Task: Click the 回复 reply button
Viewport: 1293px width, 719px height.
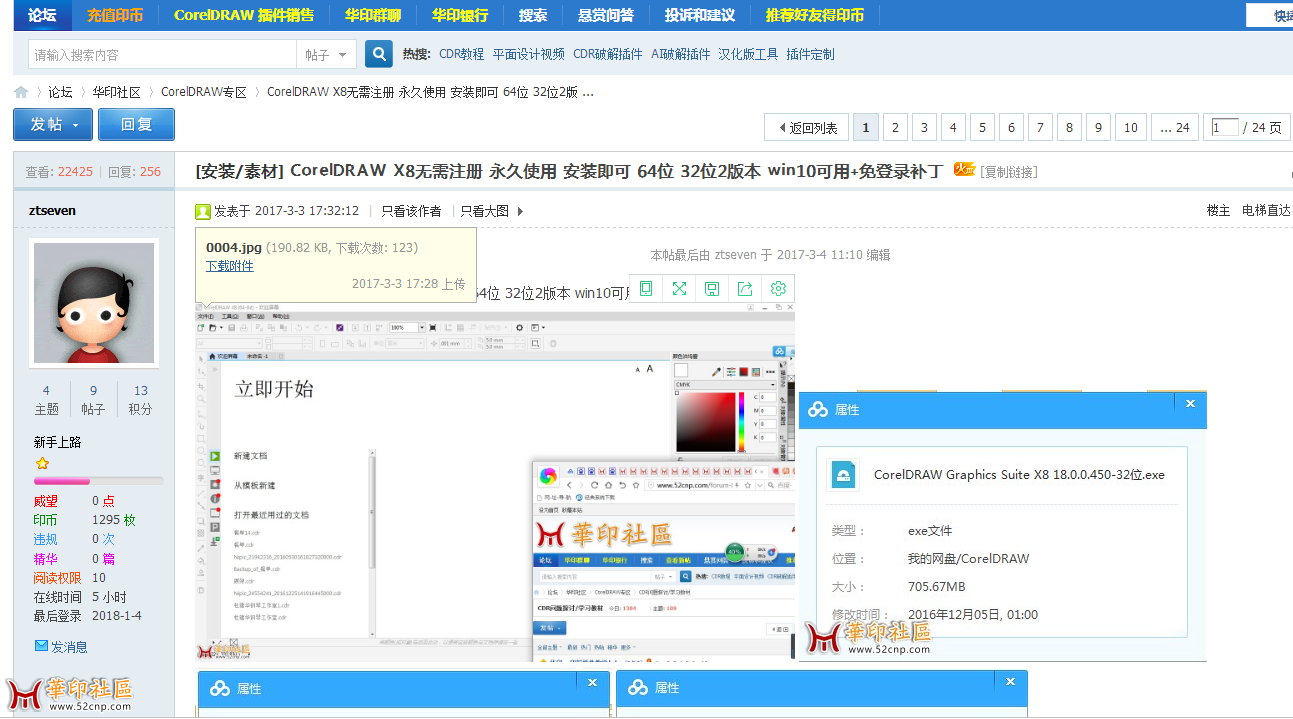Action: 137,124
